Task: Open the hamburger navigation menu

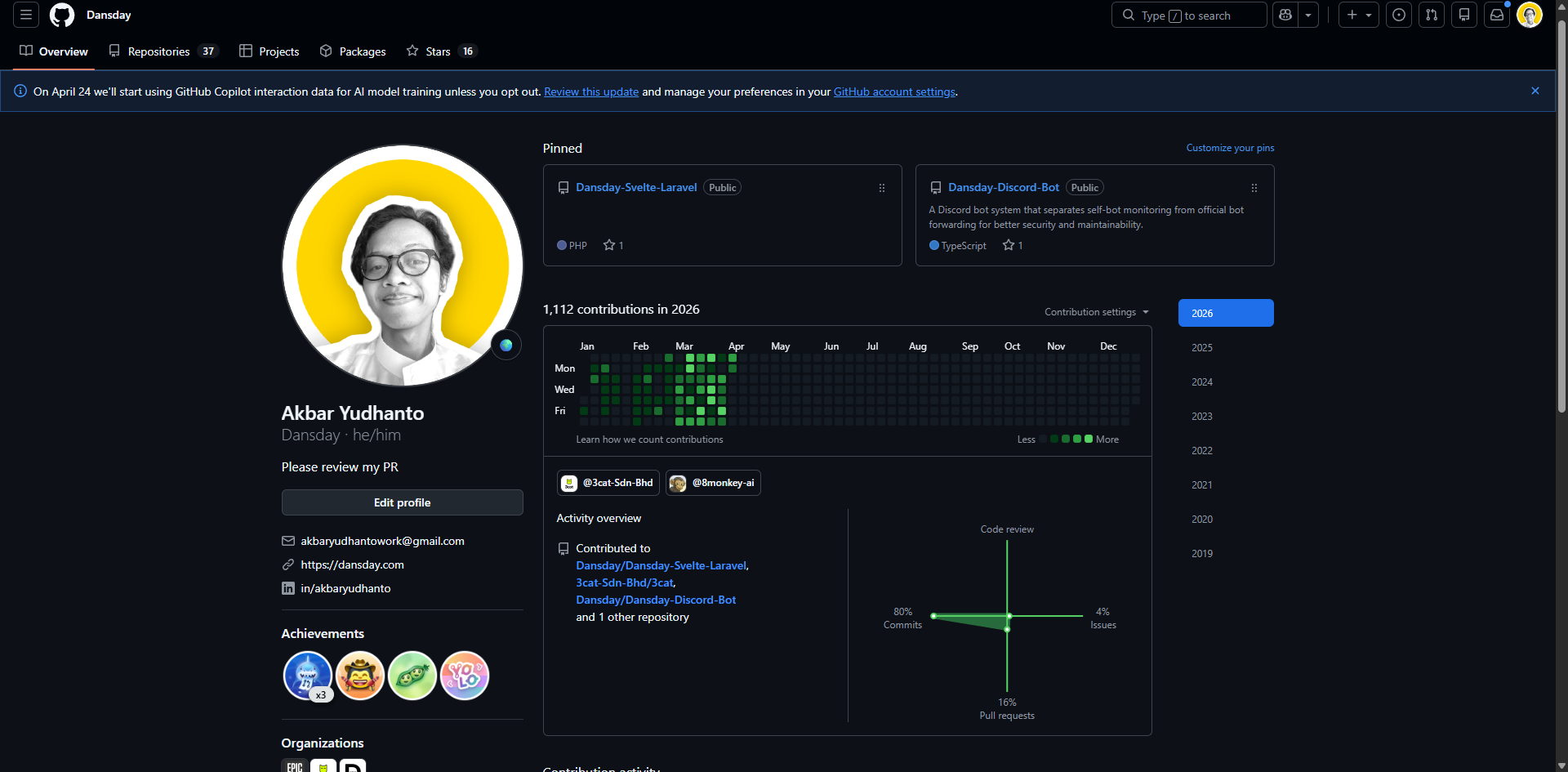Action: [x=26, y=15]
